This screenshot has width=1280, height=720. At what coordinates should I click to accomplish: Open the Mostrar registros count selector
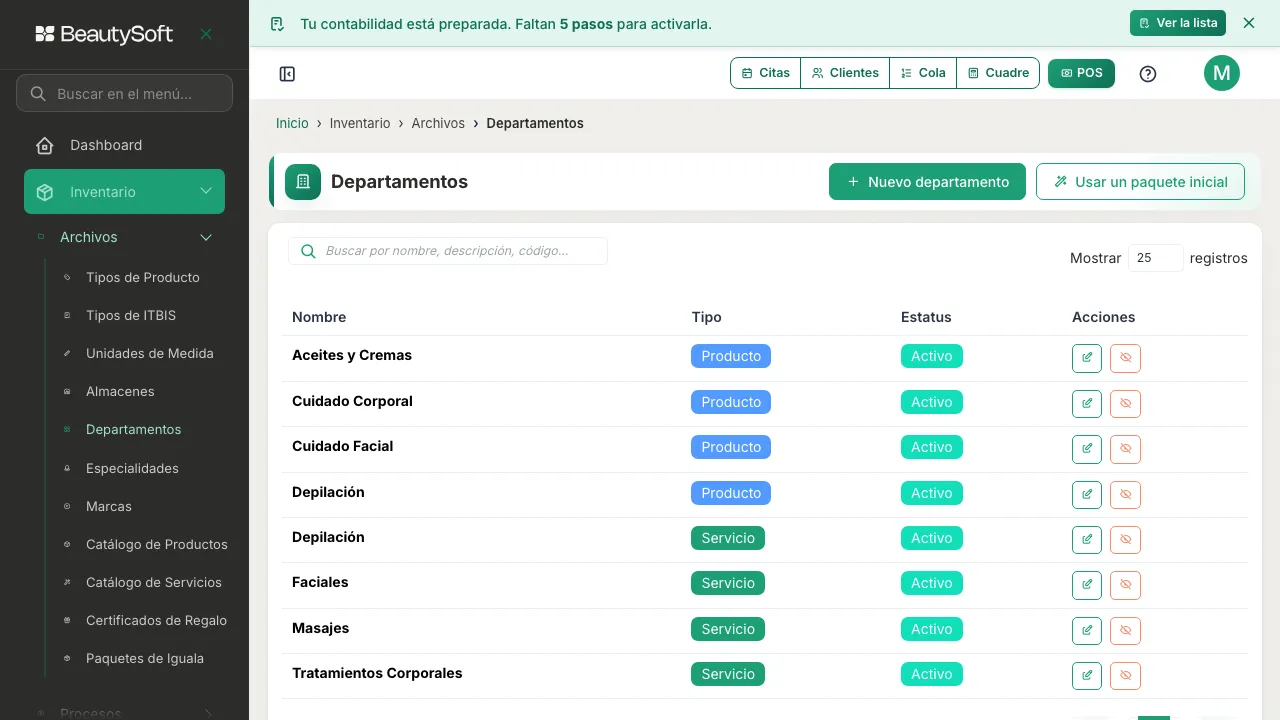tap(1156, 258)
